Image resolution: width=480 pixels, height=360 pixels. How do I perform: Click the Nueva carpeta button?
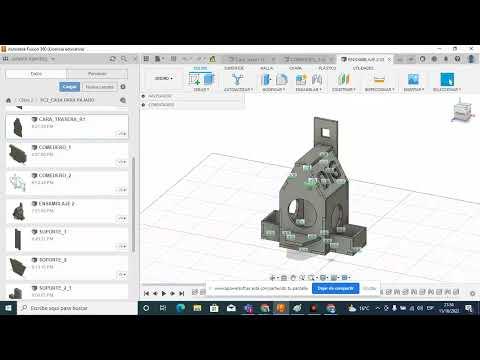point(99,87)
